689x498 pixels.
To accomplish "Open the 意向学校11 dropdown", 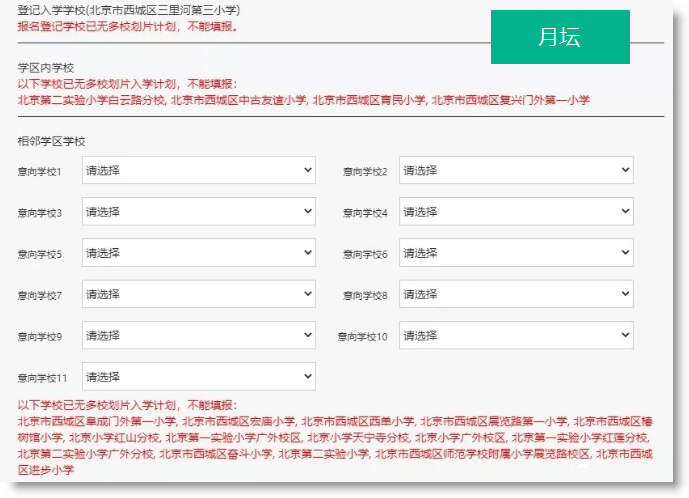I will [199, 377].
